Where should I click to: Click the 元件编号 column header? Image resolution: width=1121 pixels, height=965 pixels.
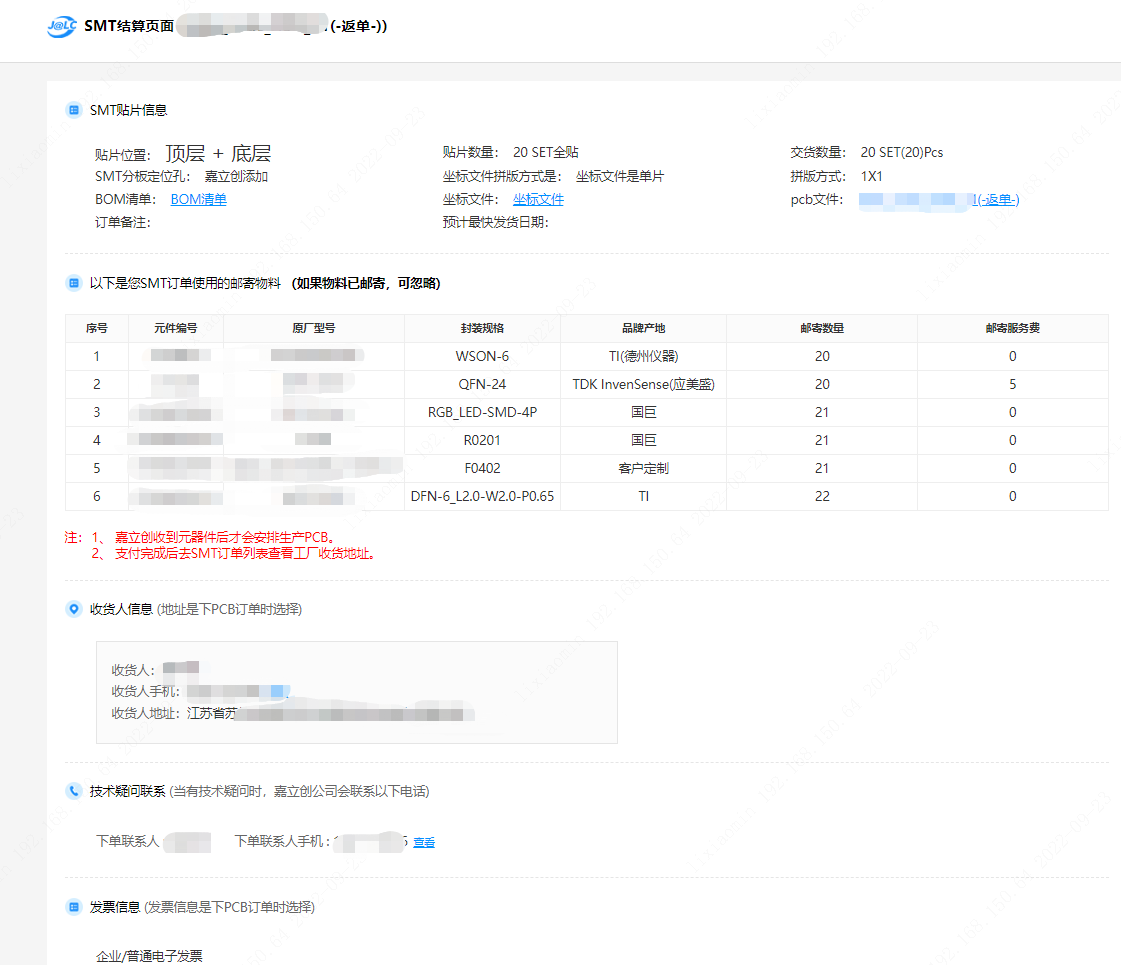point(176,328)
